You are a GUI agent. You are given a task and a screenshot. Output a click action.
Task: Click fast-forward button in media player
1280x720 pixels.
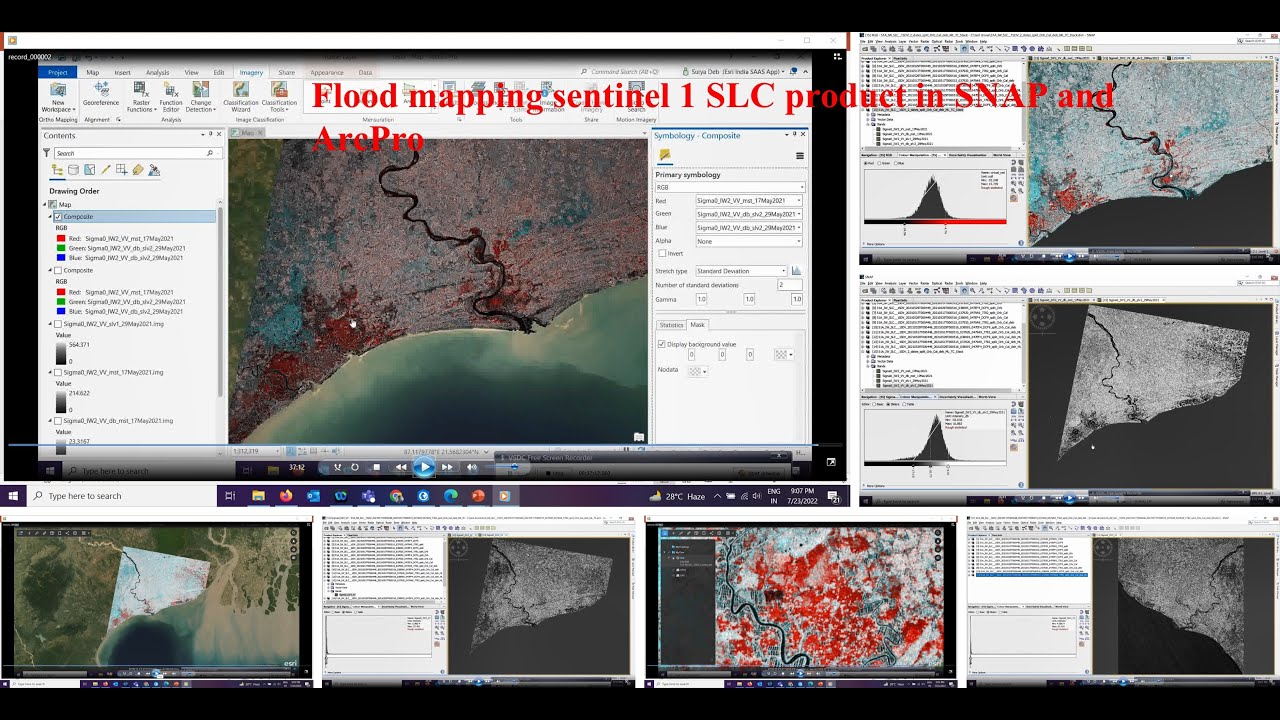click(x=447, y=467)
